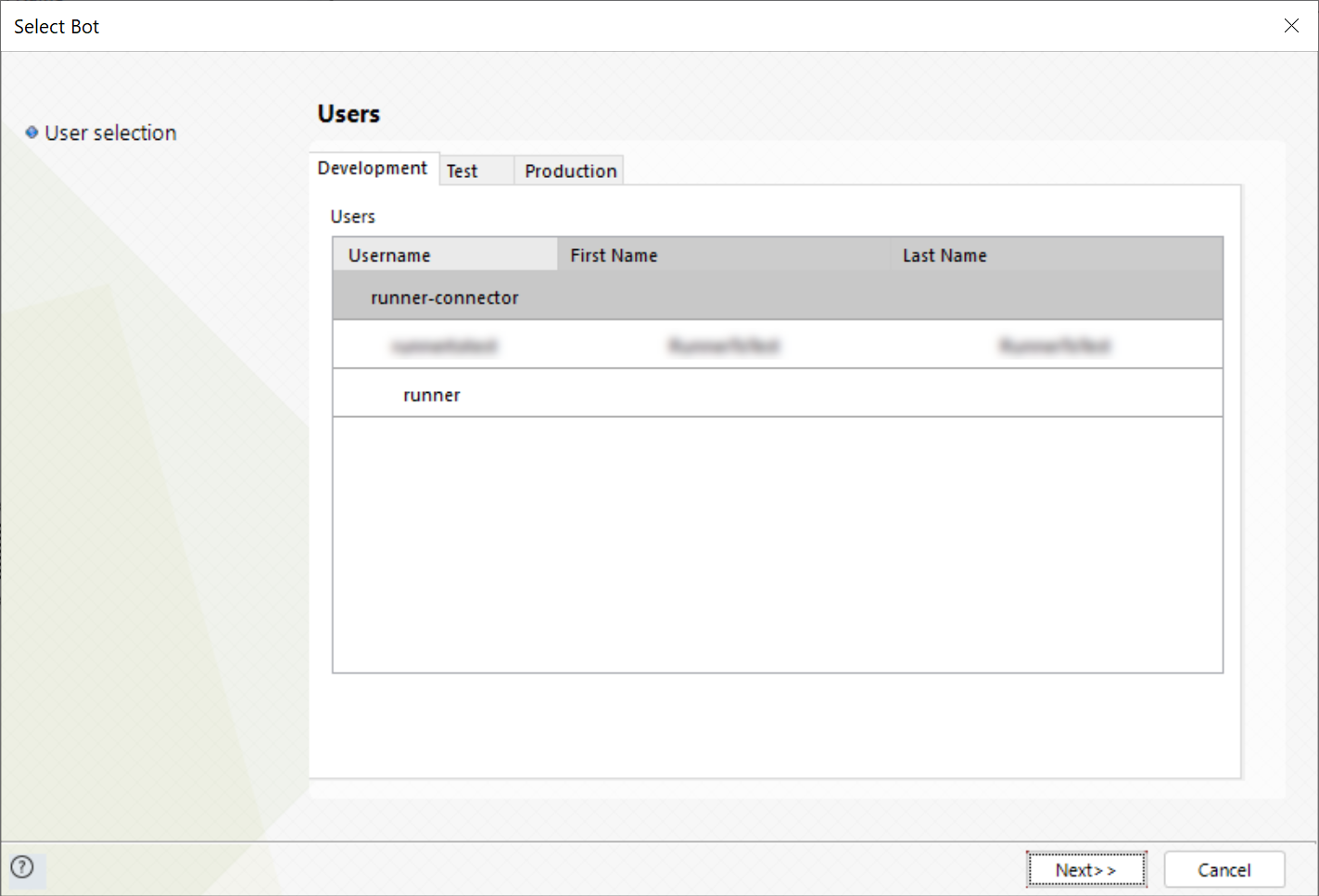The width and height of the screenshot is (1319, 896).
Task: Select the blurred username row
Action: pyautogui.click(x=778, y=346)
